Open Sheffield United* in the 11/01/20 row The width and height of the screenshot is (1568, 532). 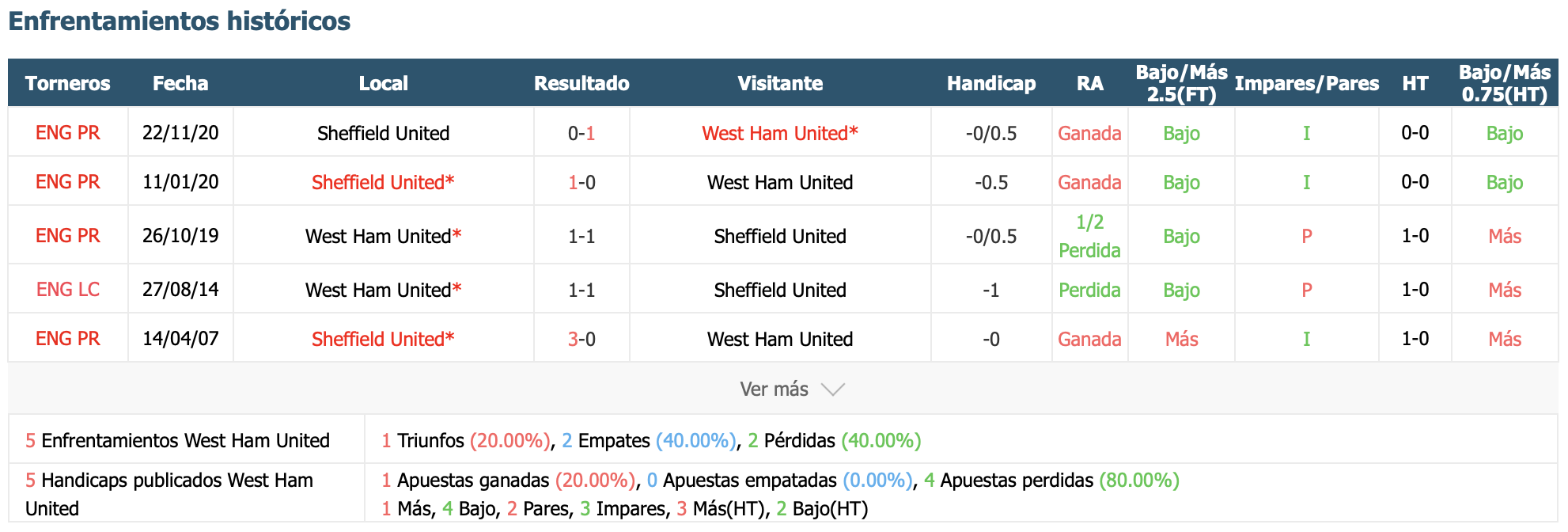click(x=383, y=182)
